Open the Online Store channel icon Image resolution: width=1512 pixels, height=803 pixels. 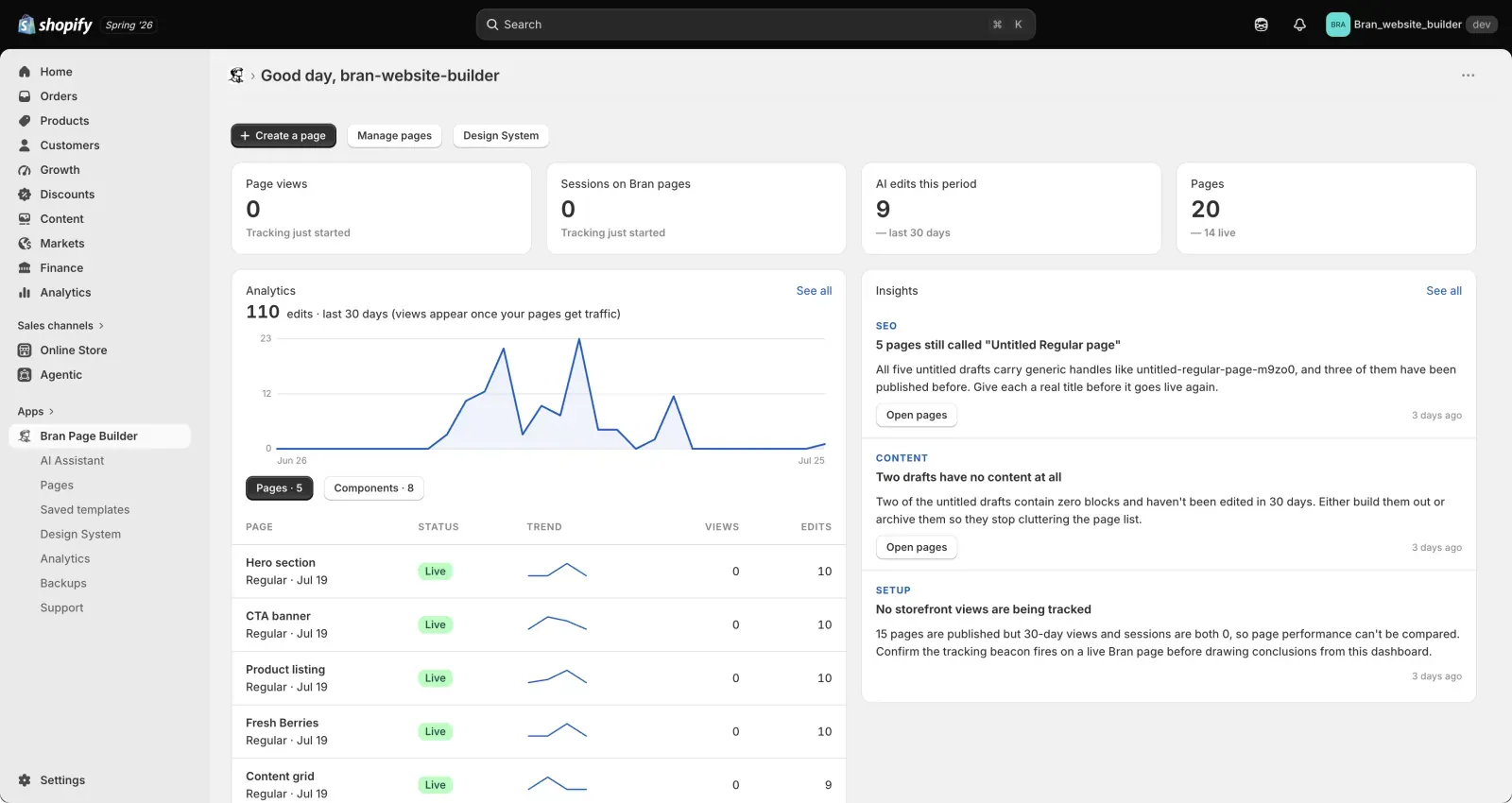pyautogui.click(x=25, y=350)
